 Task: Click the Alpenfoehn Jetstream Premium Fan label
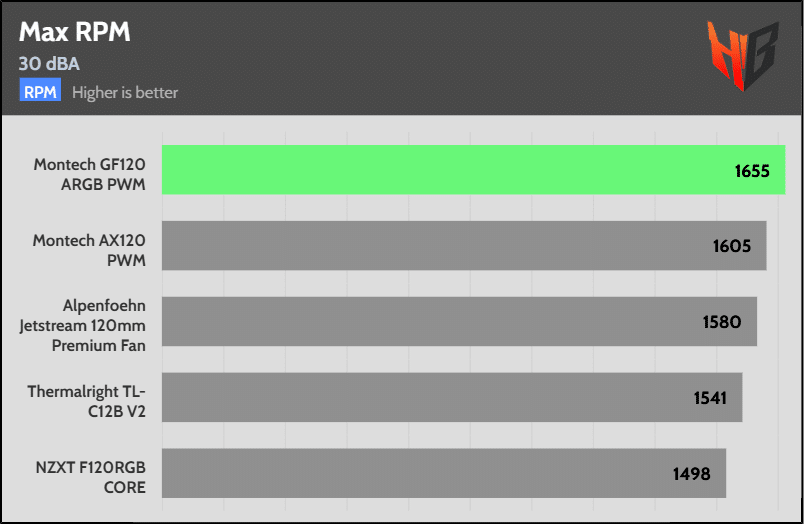point(83,326)
